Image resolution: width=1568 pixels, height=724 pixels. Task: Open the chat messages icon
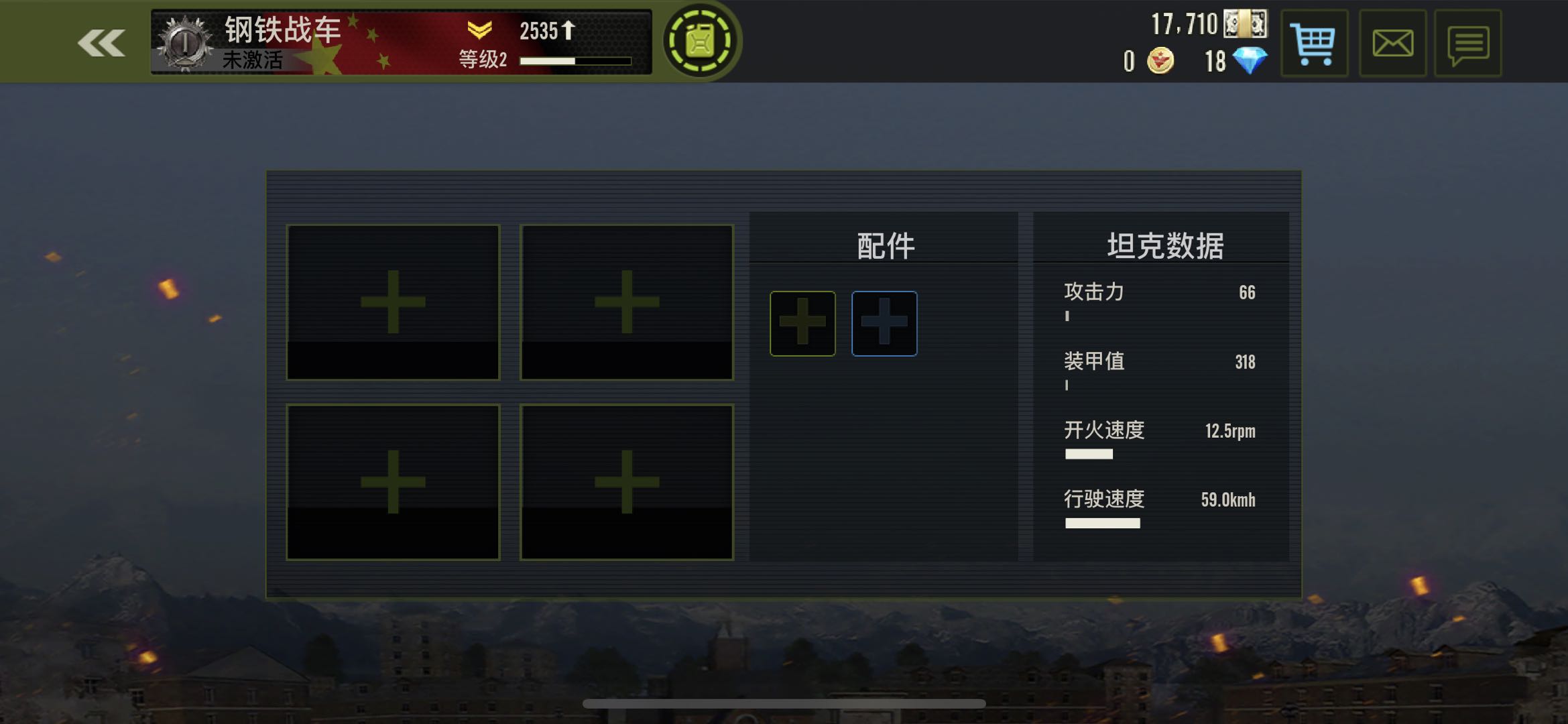tap(1468, 44)
